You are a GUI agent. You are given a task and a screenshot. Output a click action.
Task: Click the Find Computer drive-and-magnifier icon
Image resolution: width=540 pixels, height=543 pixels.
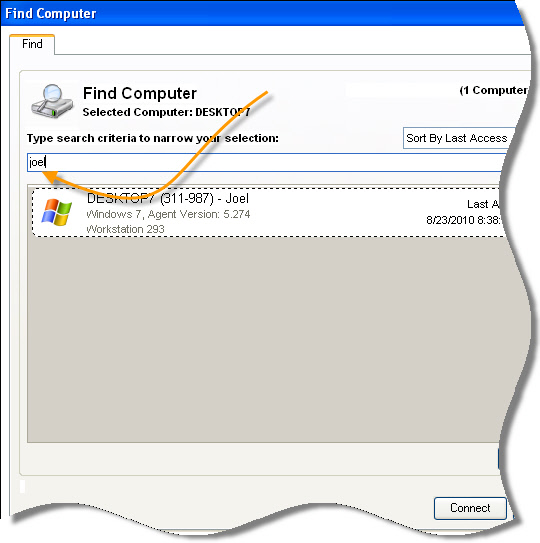point(52,101)
